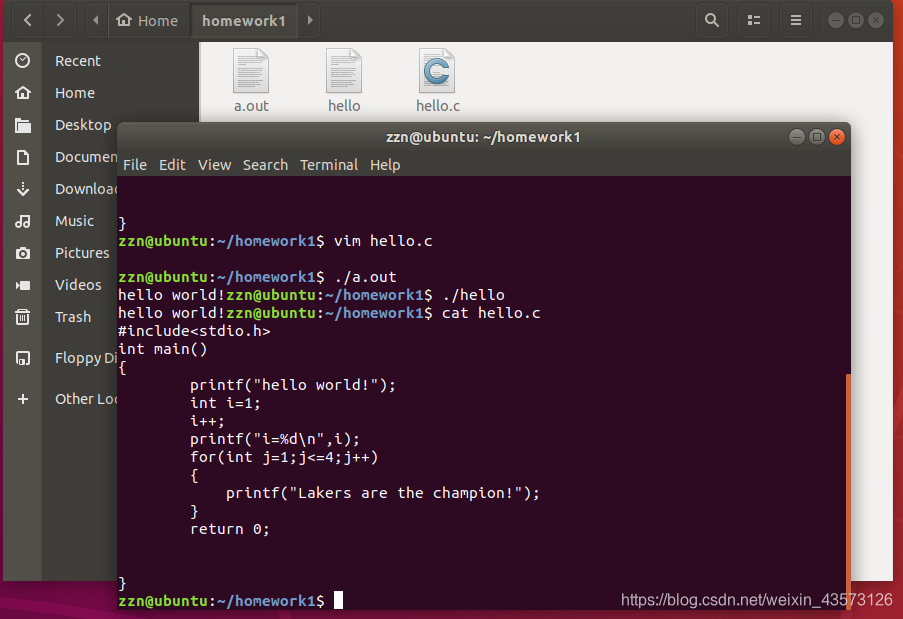Viewport: 903px width, 619px height.
Task: Click the 'cat hello.c' command text
Action: [x=491, y=313]
